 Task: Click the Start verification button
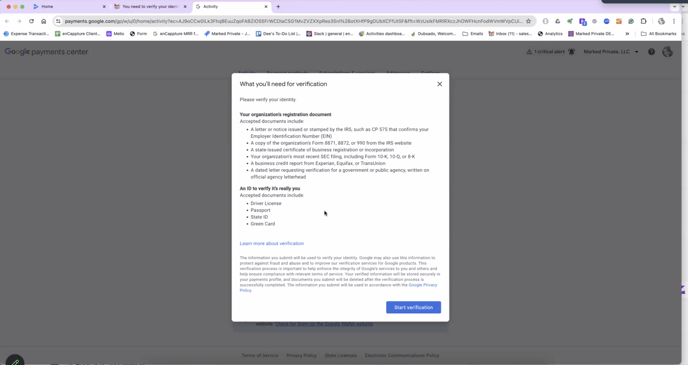click(413, 307)
